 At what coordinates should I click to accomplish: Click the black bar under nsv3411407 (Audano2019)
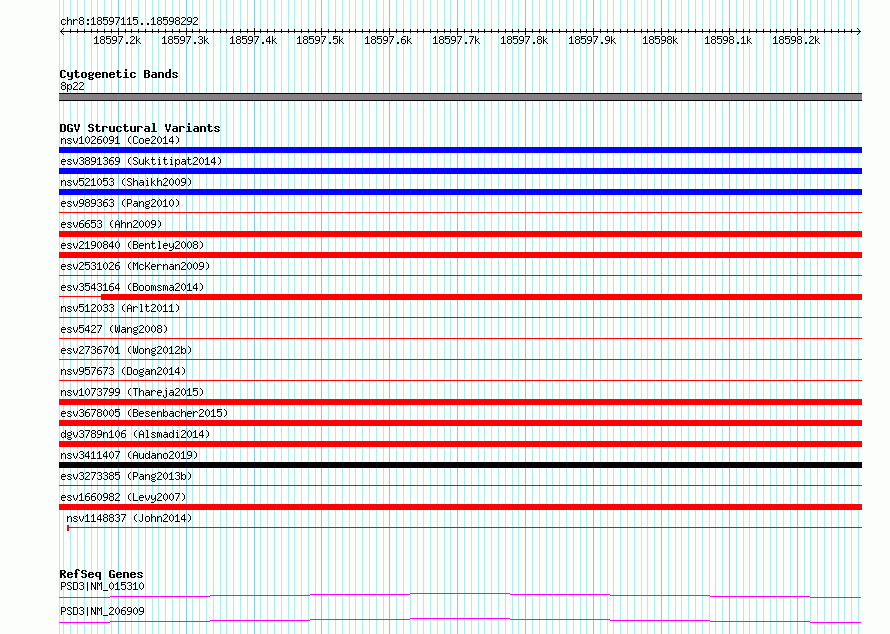[x=460, y=465]
